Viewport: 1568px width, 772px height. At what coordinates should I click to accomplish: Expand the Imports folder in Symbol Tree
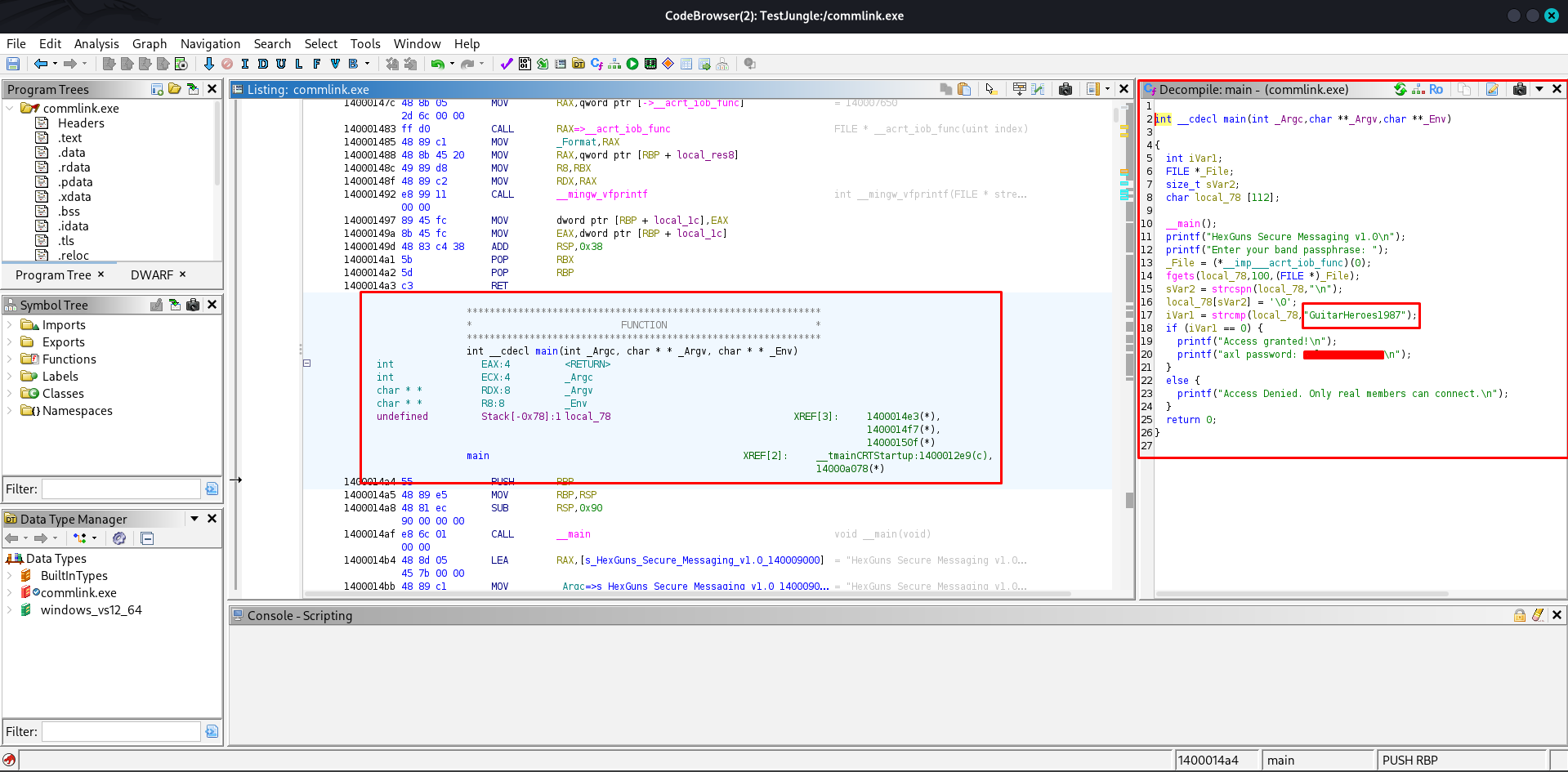10,325
